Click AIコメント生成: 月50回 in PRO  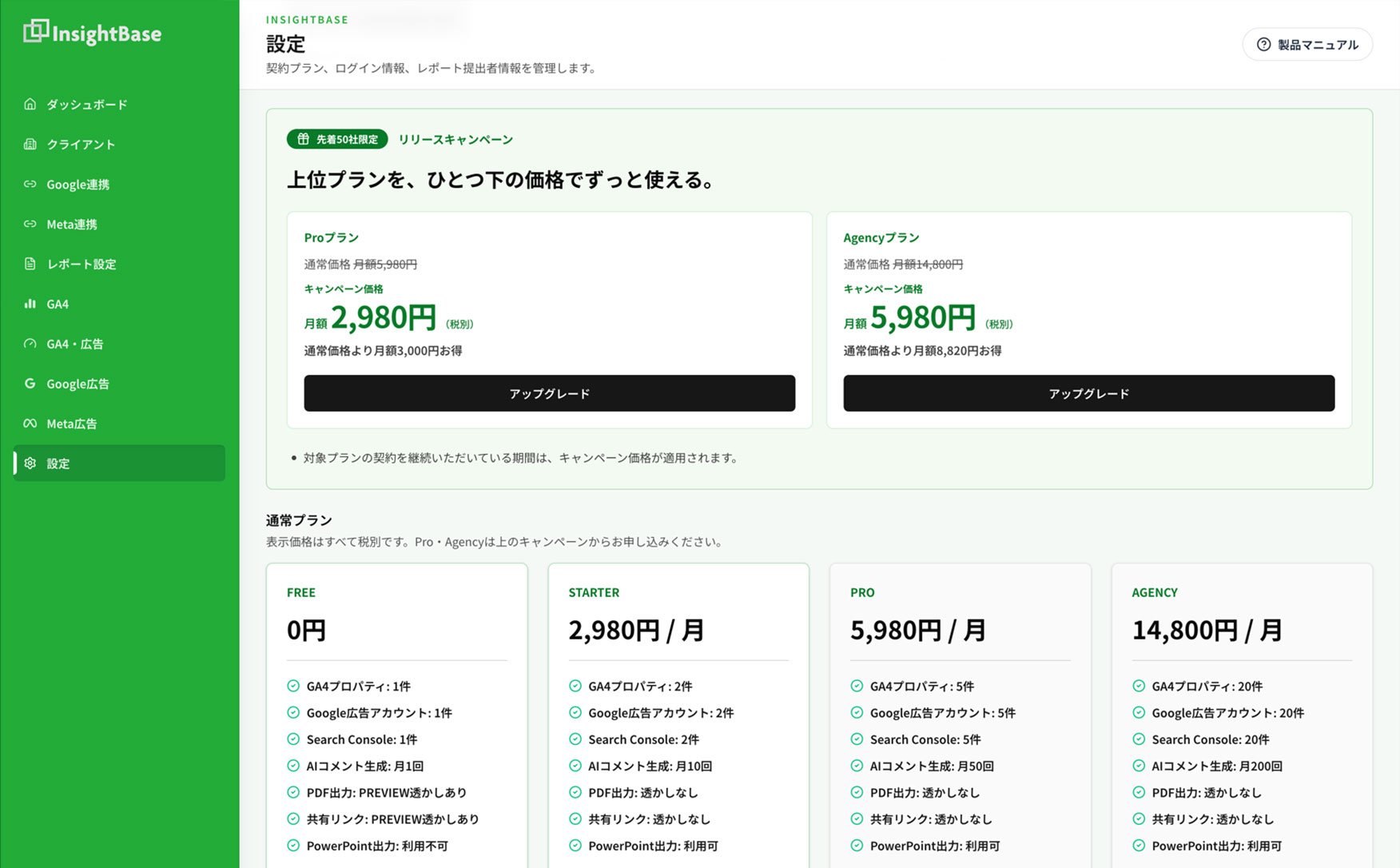click(x=932, y=766)
